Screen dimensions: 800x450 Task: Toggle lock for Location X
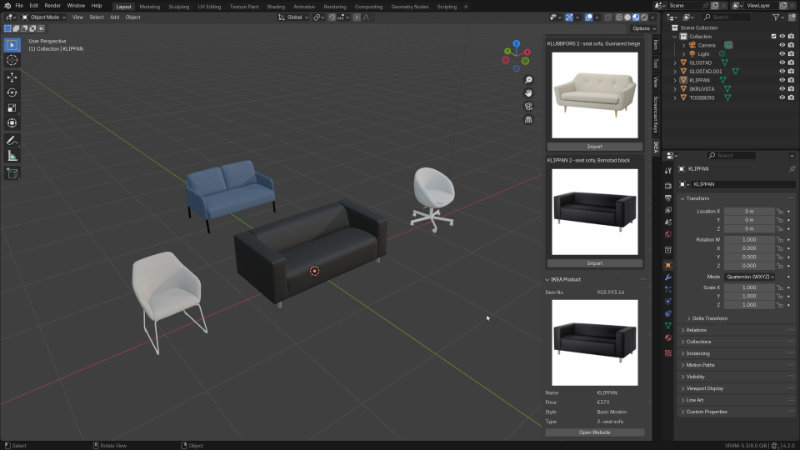pyautogui.click(x=780, y=211)
